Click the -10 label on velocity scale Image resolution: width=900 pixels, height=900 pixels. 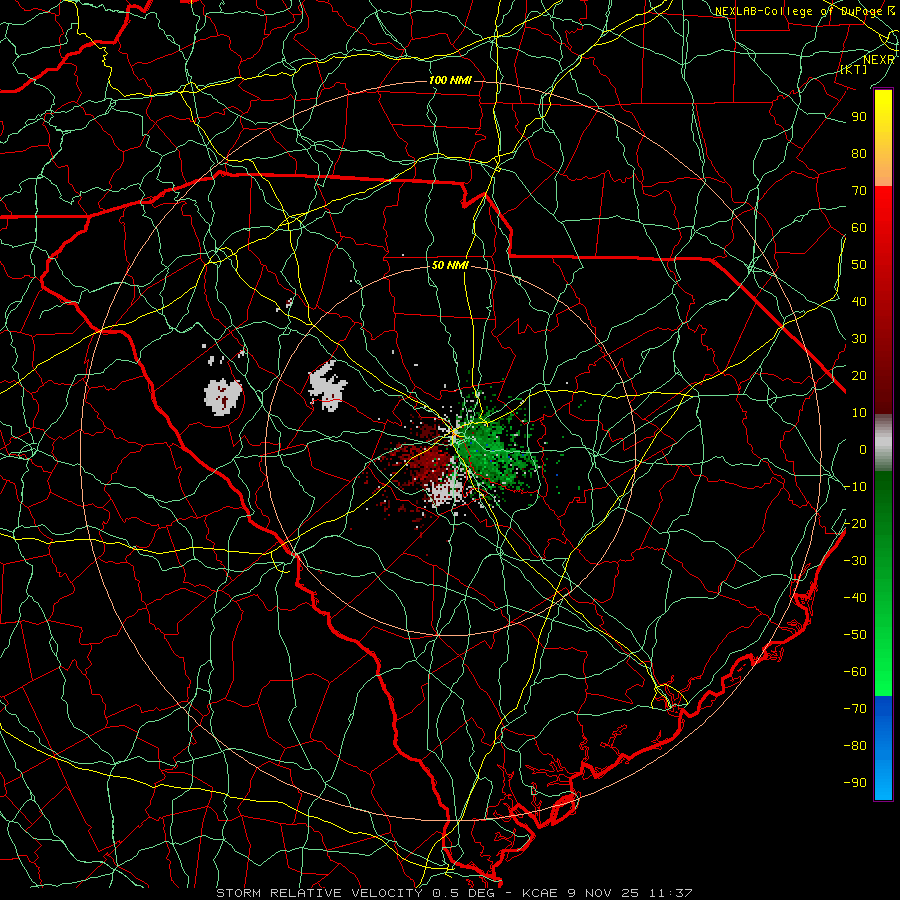[855, 487]
